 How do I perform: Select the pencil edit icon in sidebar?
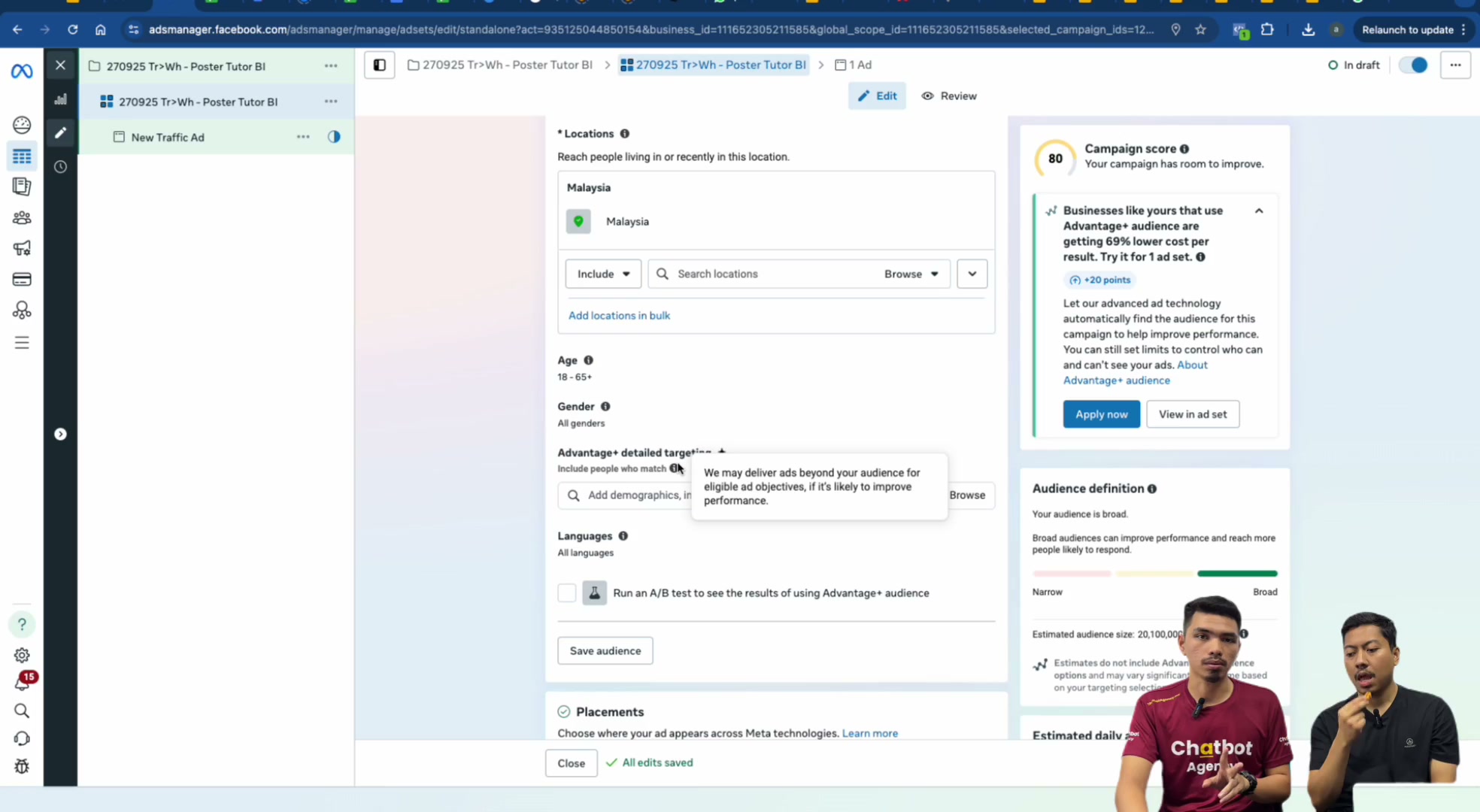tap(61, 133)
